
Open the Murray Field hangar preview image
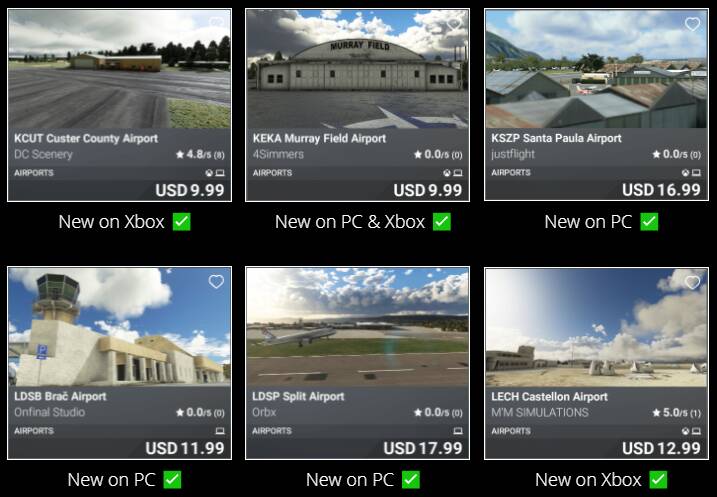pos(358,69)
